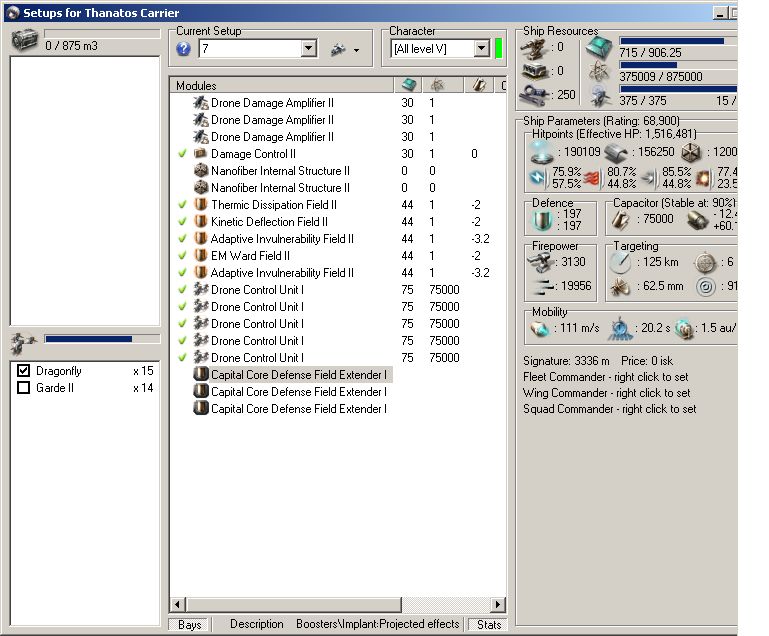Click the horizontal scrollbar thumb

[x=294, y=605]
